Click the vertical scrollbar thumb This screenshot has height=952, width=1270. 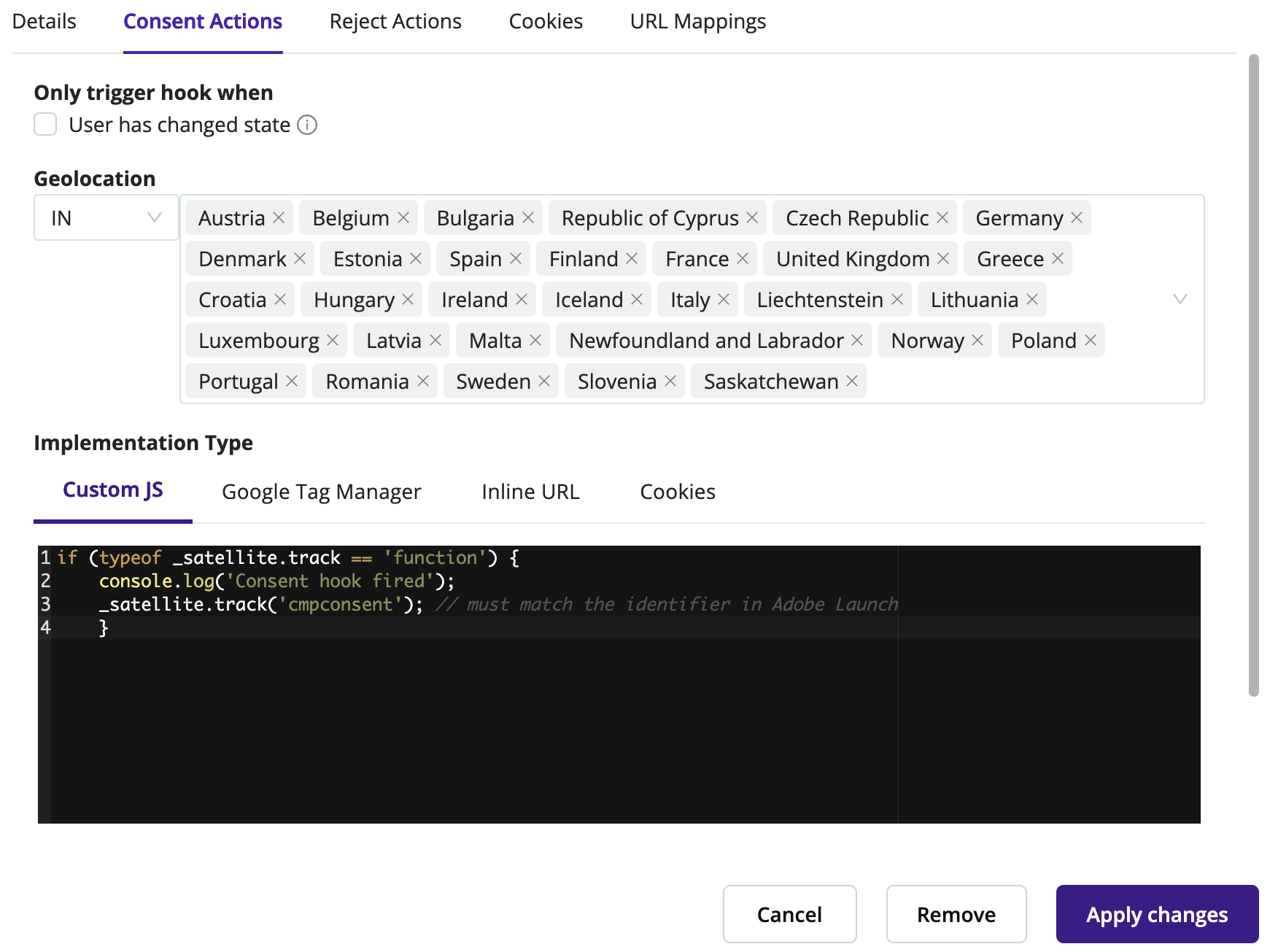pos(1254,375)
